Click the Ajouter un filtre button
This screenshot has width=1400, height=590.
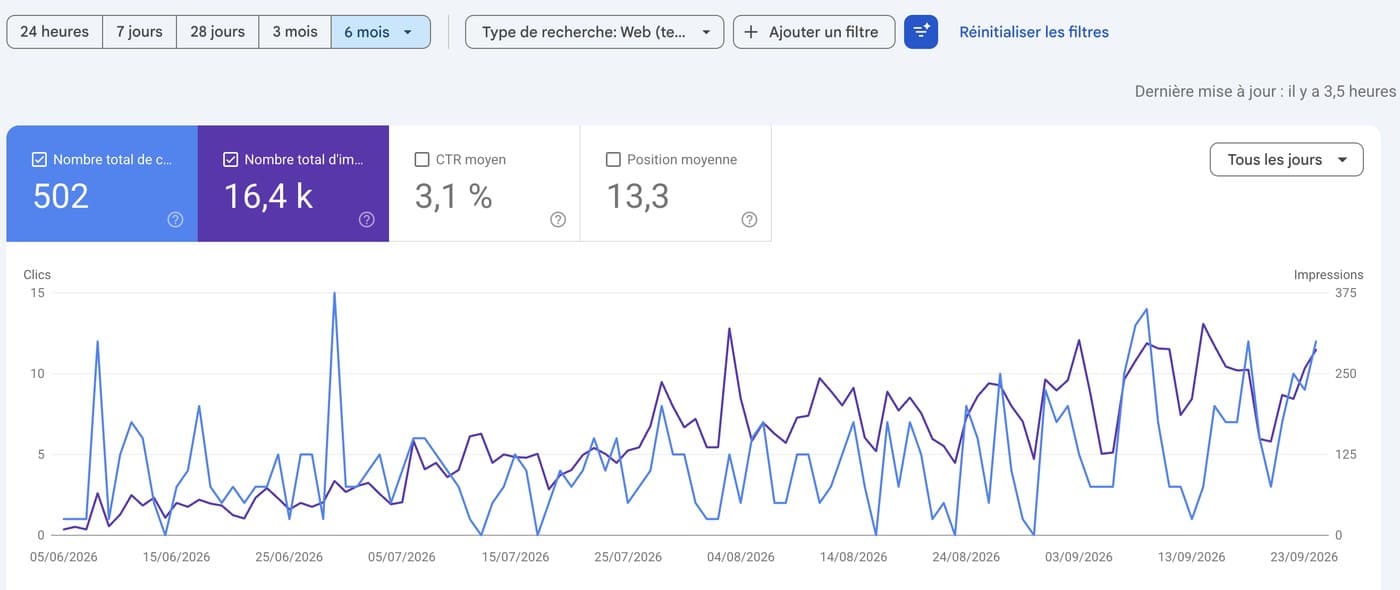[814, 32]
